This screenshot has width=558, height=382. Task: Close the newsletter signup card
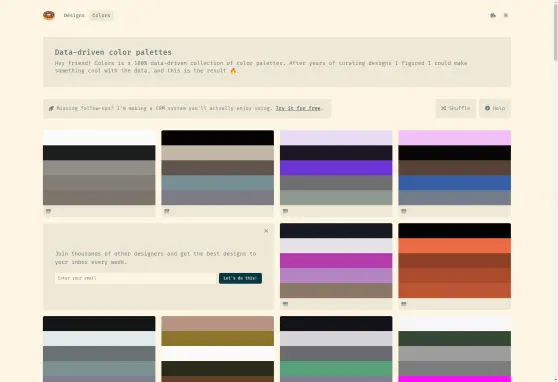tap(266, 231)
